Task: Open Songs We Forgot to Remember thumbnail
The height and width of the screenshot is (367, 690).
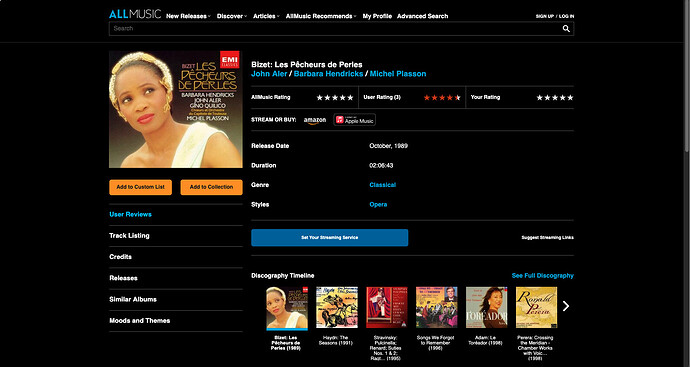Action: [x=437, y=308]
